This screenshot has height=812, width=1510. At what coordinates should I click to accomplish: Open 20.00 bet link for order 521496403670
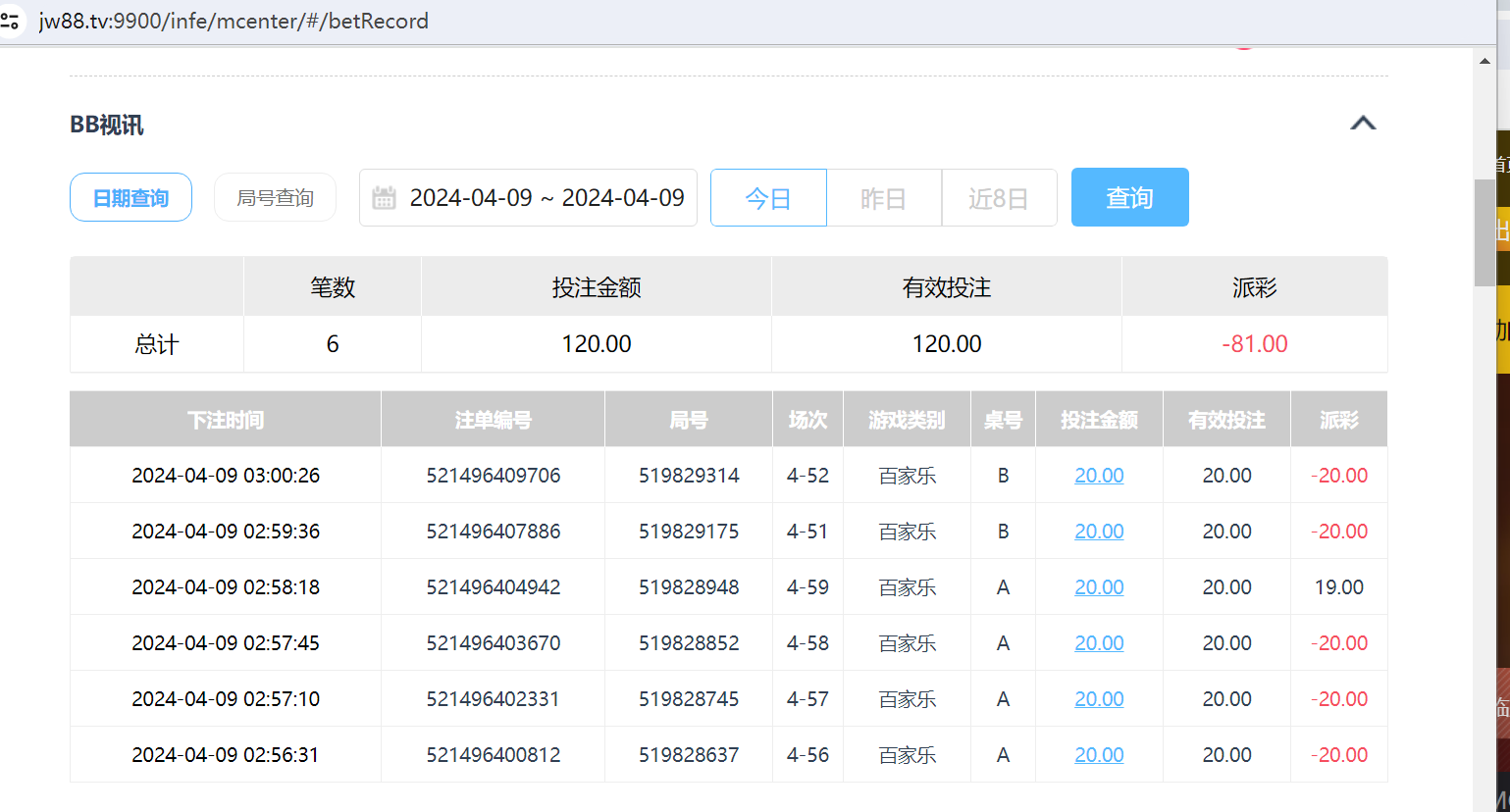tap(1099, 643)
